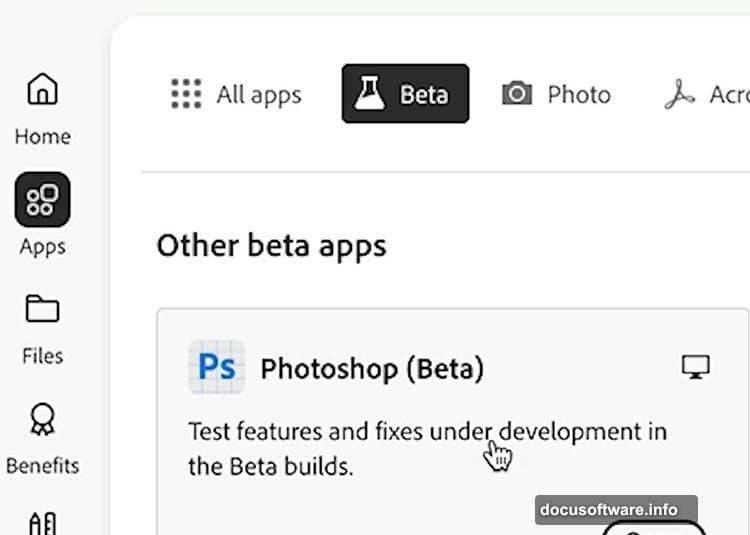The image size is (750, 535).
Task: Open the Photo category tab label
Action: point(579,95)
